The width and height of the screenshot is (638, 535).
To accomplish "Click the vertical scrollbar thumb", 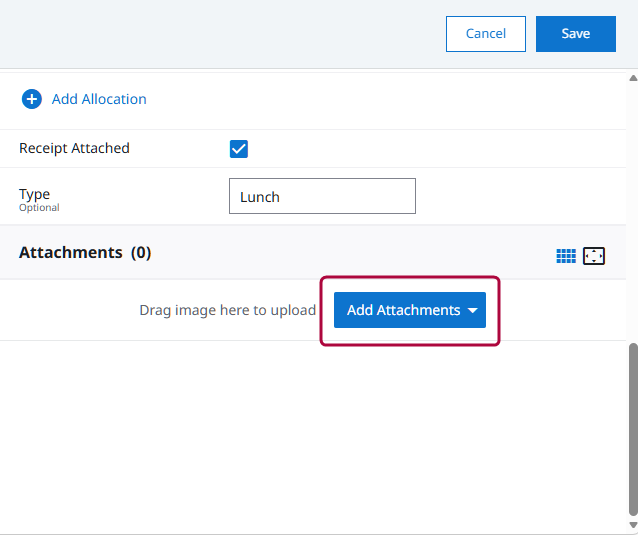I will (633, 429).
